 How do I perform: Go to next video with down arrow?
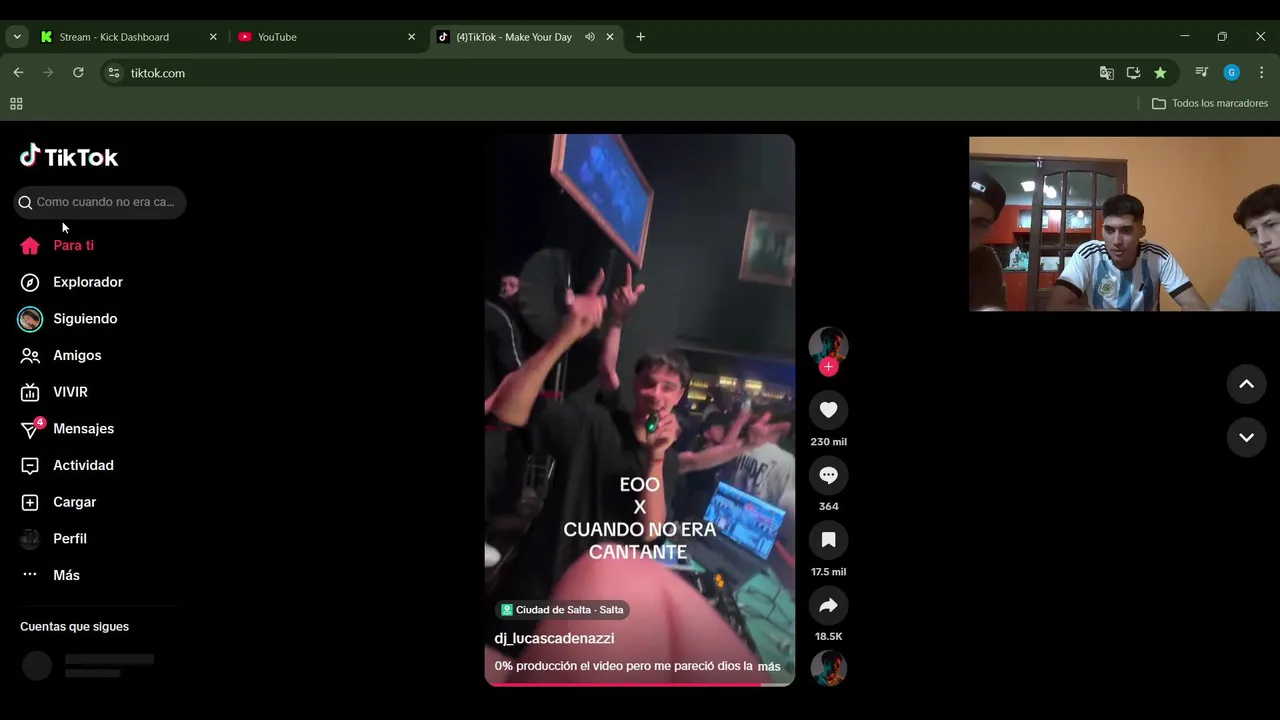1246,437
